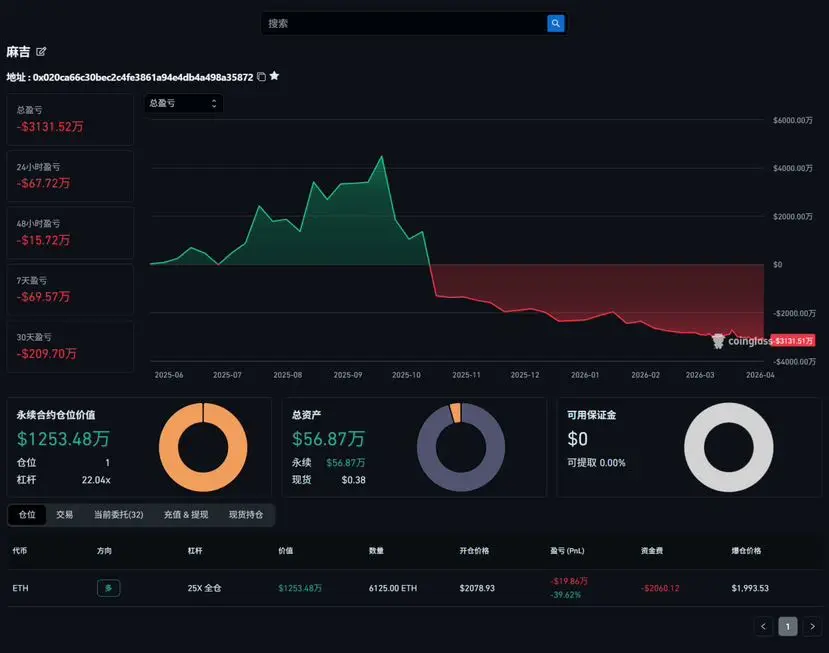This screenshot has height=653, width=829.
Task: Click the 方向 column header
Action: click(x=104, y=550)
